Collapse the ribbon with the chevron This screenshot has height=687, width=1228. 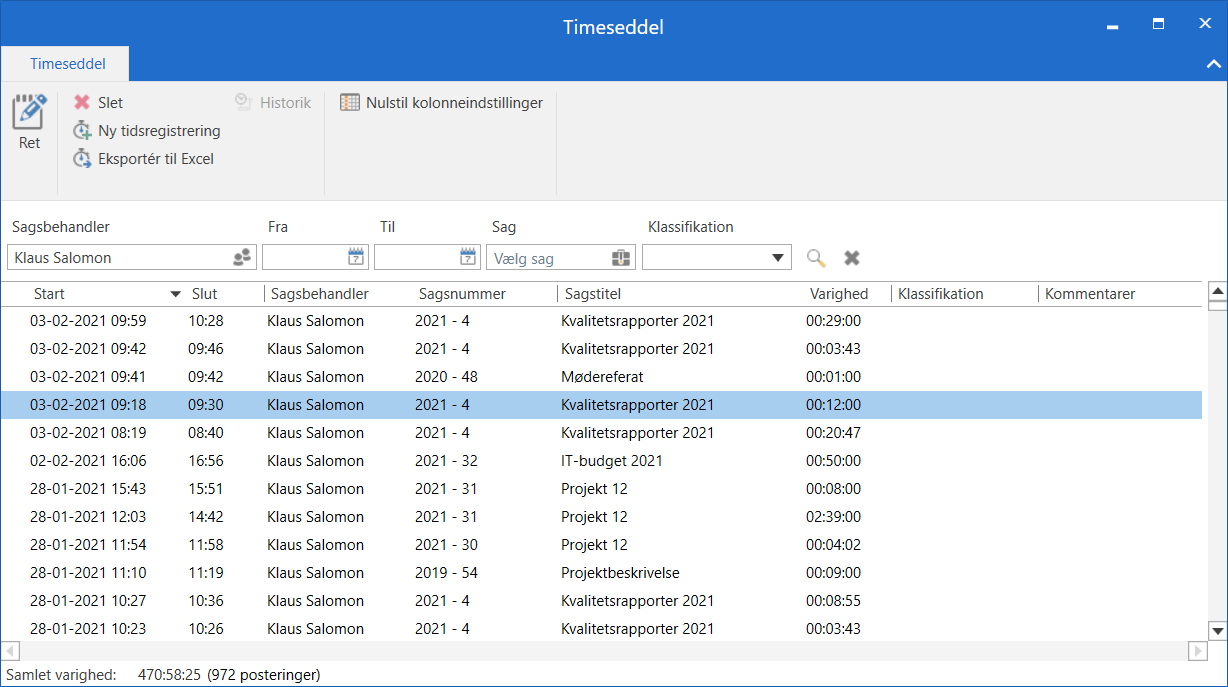1213,64
